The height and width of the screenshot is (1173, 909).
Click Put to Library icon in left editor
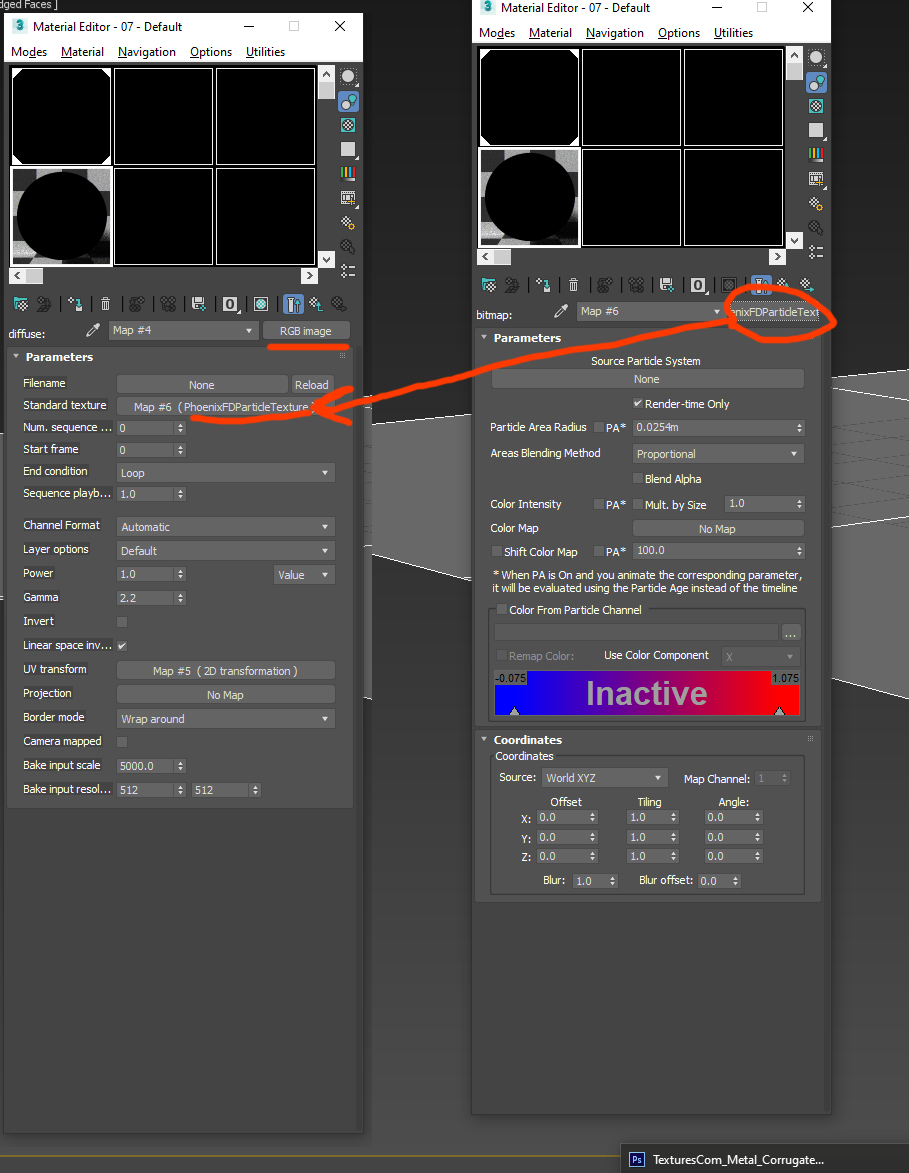click(x=198, y=304)
